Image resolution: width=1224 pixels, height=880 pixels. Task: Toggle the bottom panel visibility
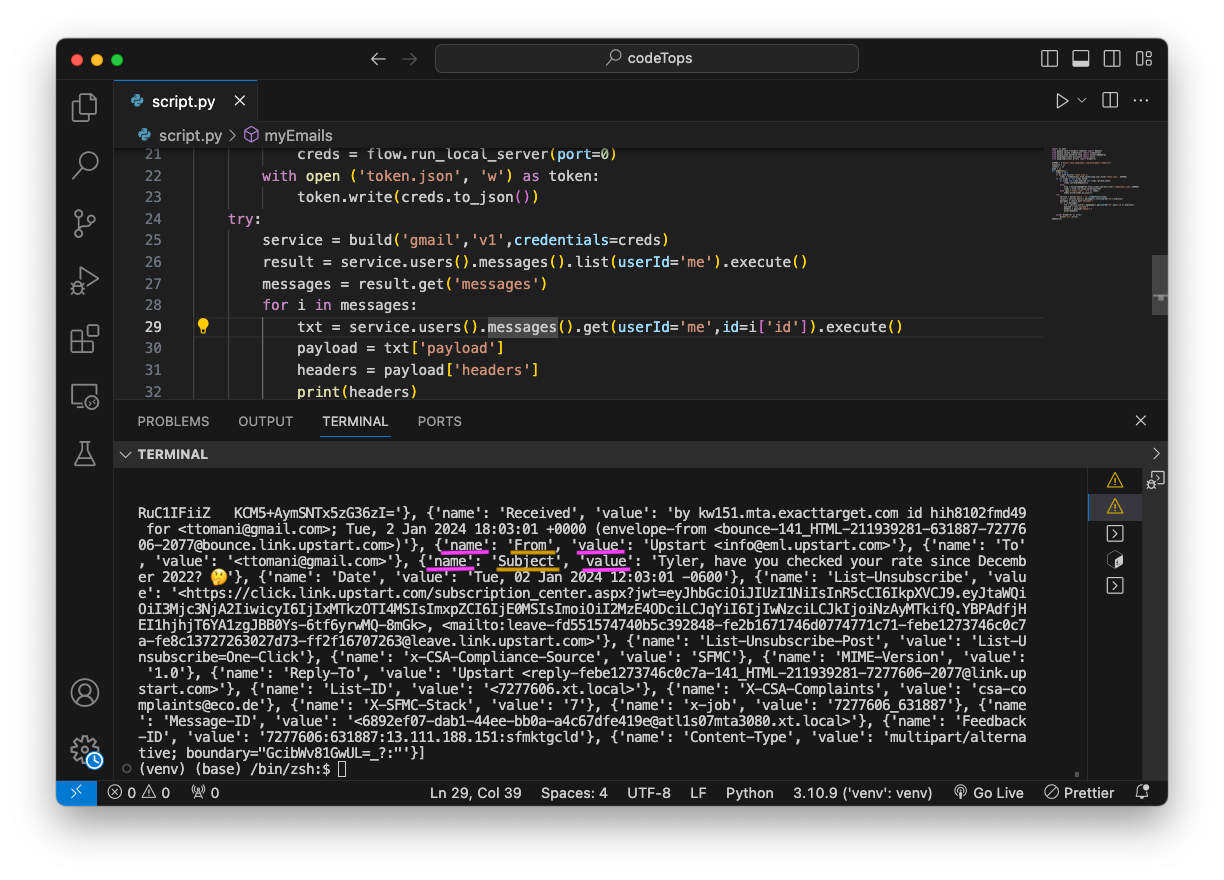tap(1080, 59)
